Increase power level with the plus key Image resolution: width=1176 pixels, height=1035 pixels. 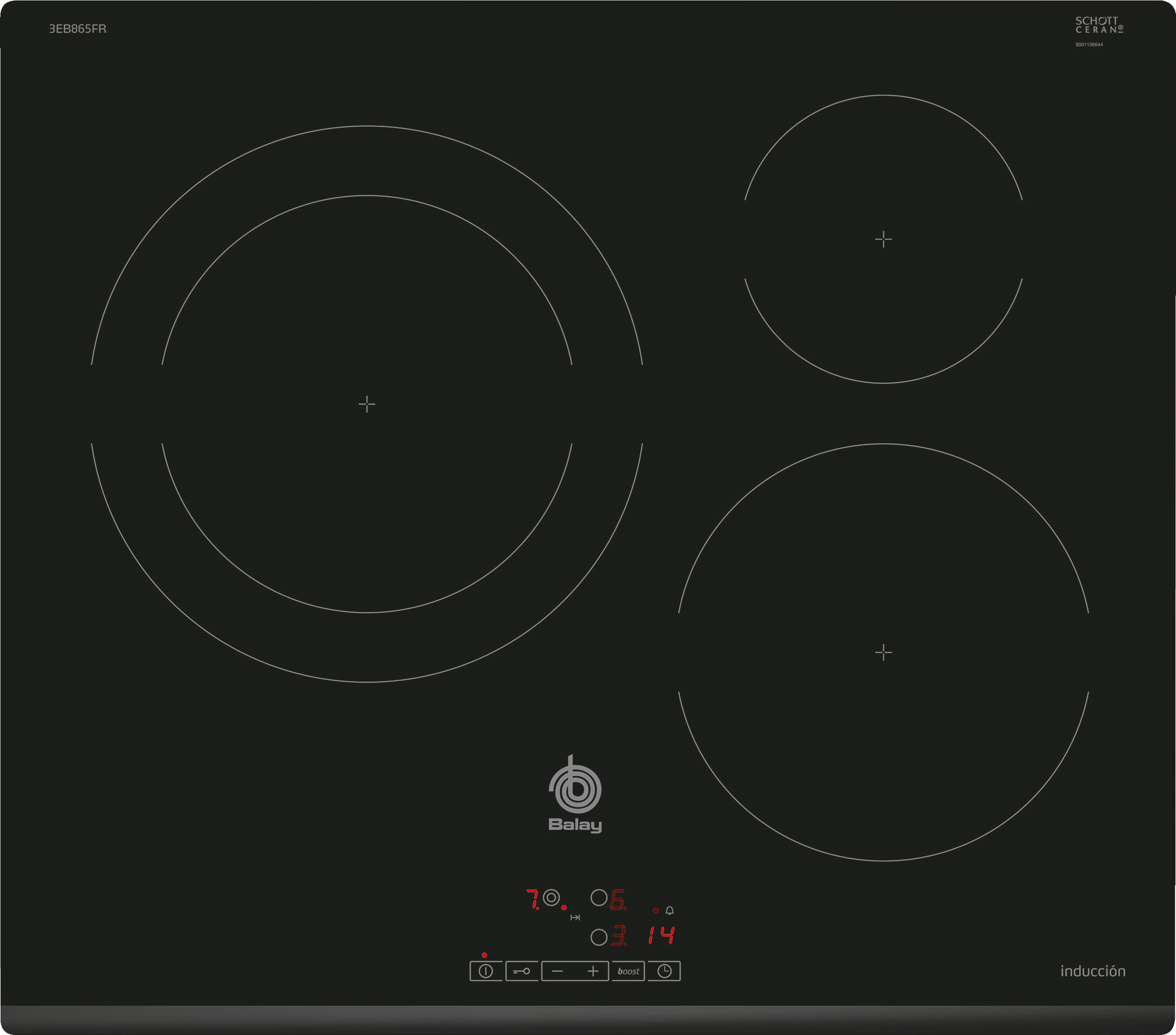pyautogui.click(x=593, y=971)
